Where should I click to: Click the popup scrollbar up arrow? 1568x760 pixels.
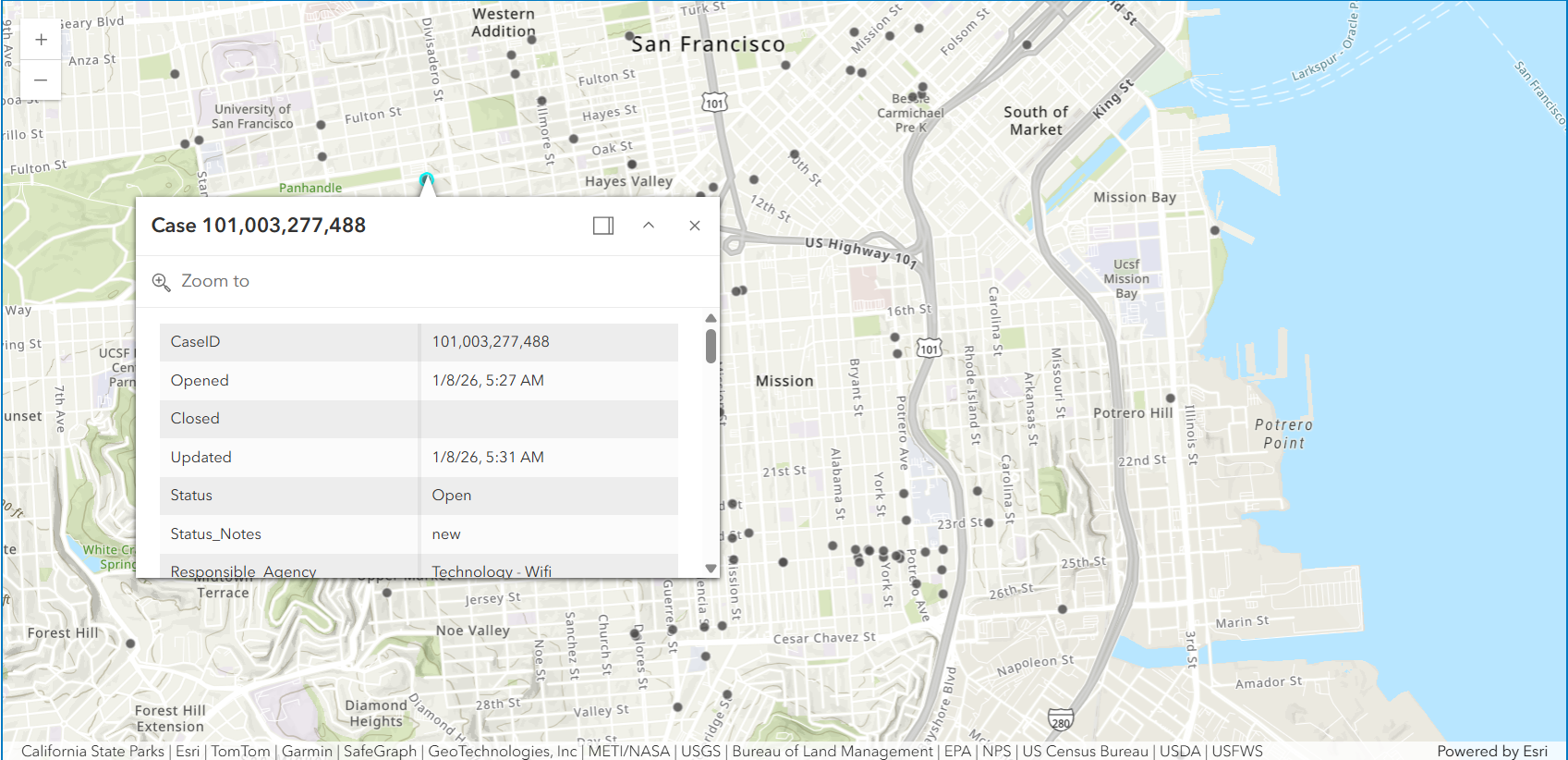point(711,318)
